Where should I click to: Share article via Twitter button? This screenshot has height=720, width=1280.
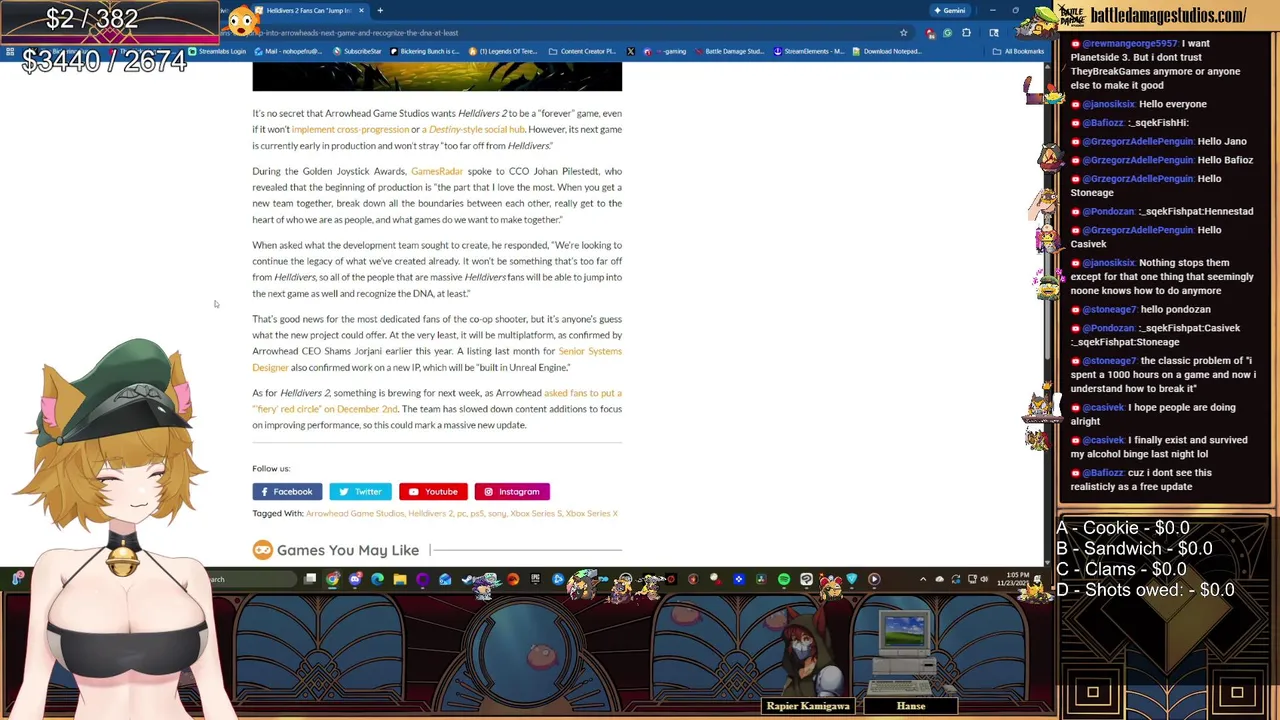[x=360, y=491]
